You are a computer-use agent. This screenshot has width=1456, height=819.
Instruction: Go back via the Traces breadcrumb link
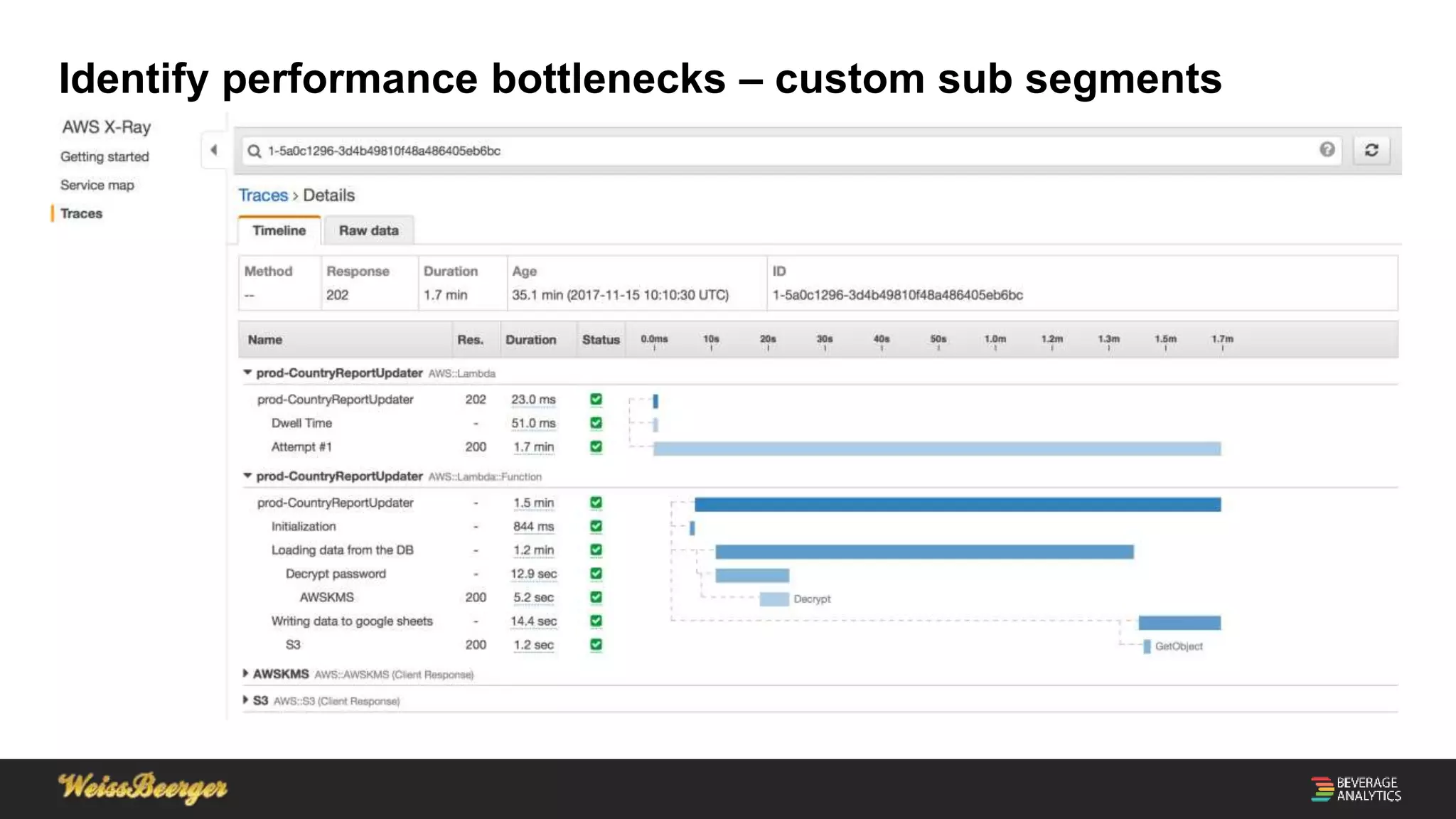coord(263,196)
